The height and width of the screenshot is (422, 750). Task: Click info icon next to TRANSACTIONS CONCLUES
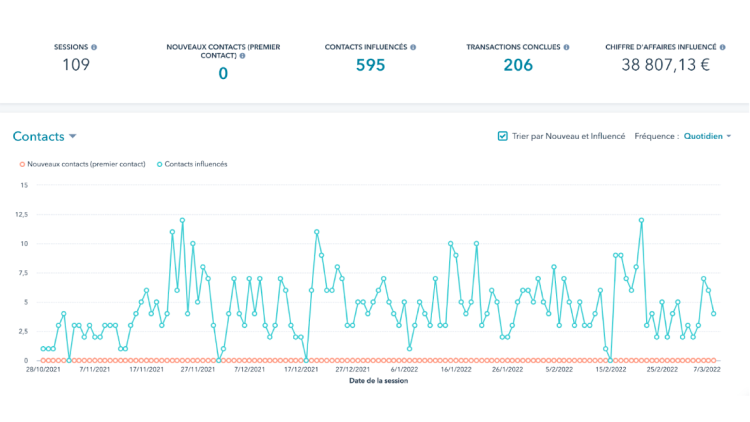click(566, 47)
